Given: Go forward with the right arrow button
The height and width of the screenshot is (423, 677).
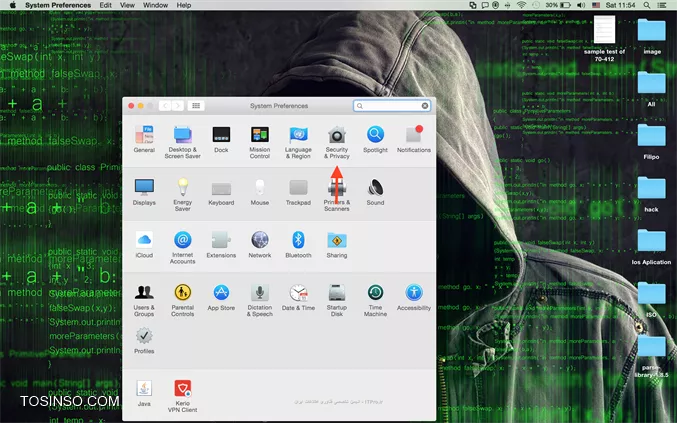Looking at the screenshot, I should click(177, 106).
